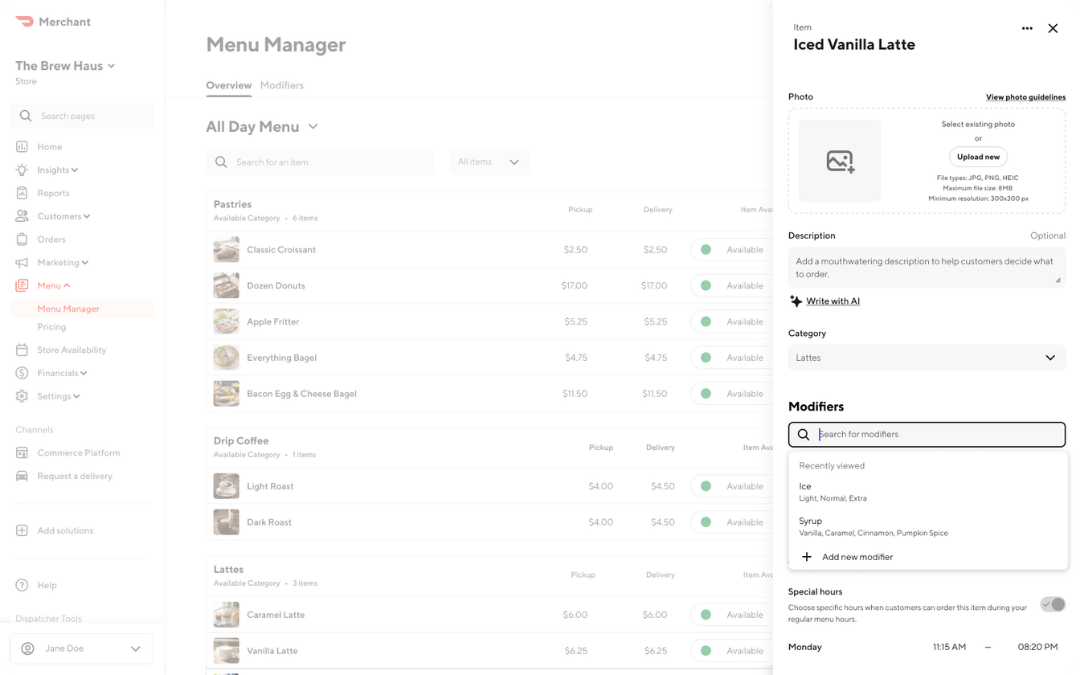
Task: Click the Customers people icon
Action: (x=22, y=216)
